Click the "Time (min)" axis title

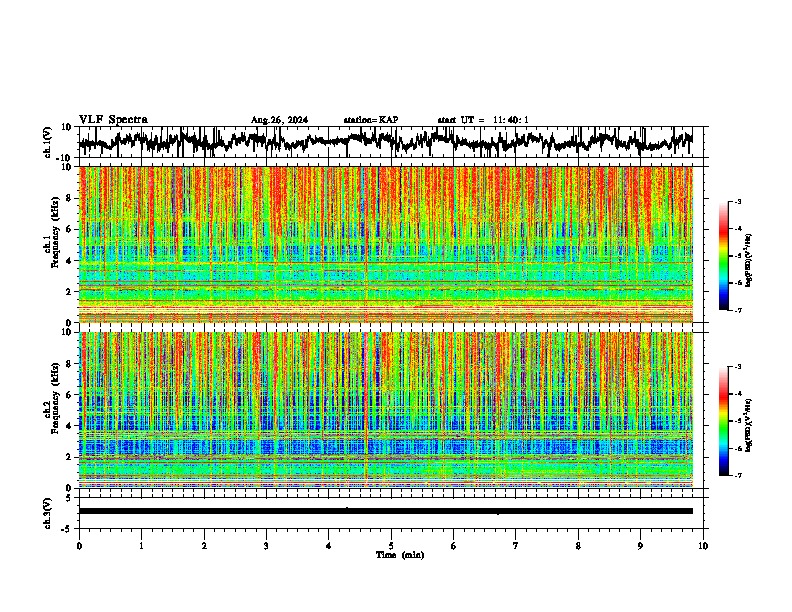tap(400, 555)
